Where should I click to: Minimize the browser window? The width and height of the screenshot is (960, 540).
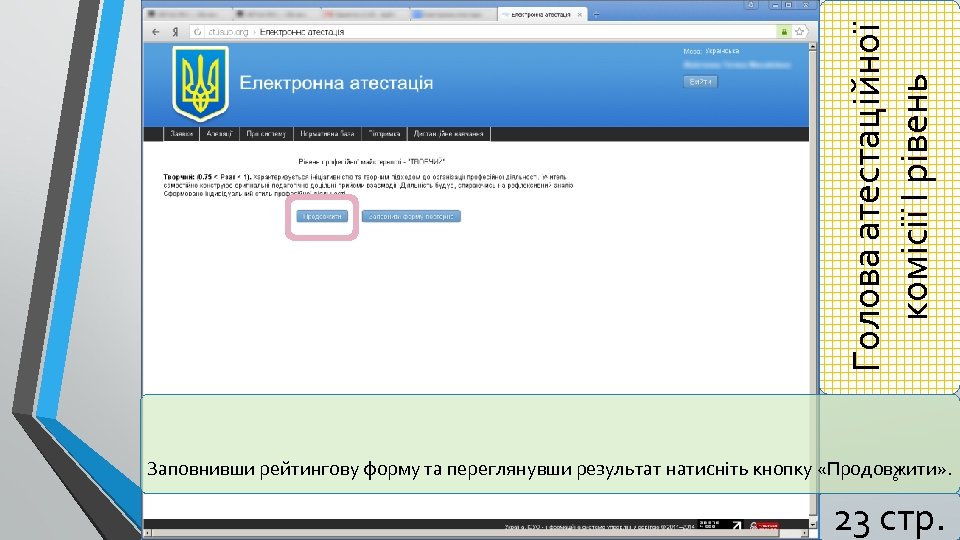[775, 5]
